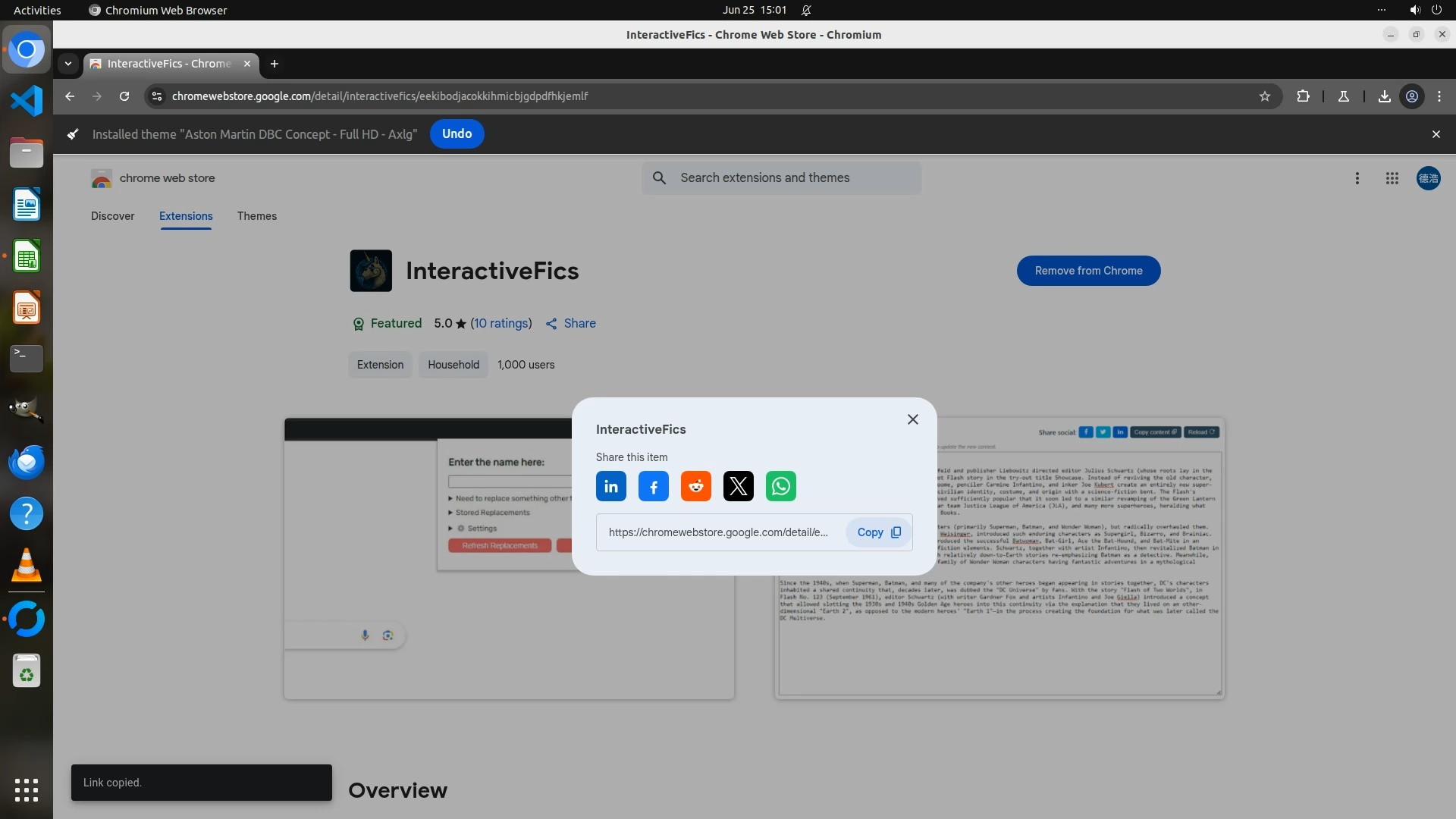Viewport: 1456px width, 819px height.
Task: Open Google apps grid
Action: [x=1392, y=178]
